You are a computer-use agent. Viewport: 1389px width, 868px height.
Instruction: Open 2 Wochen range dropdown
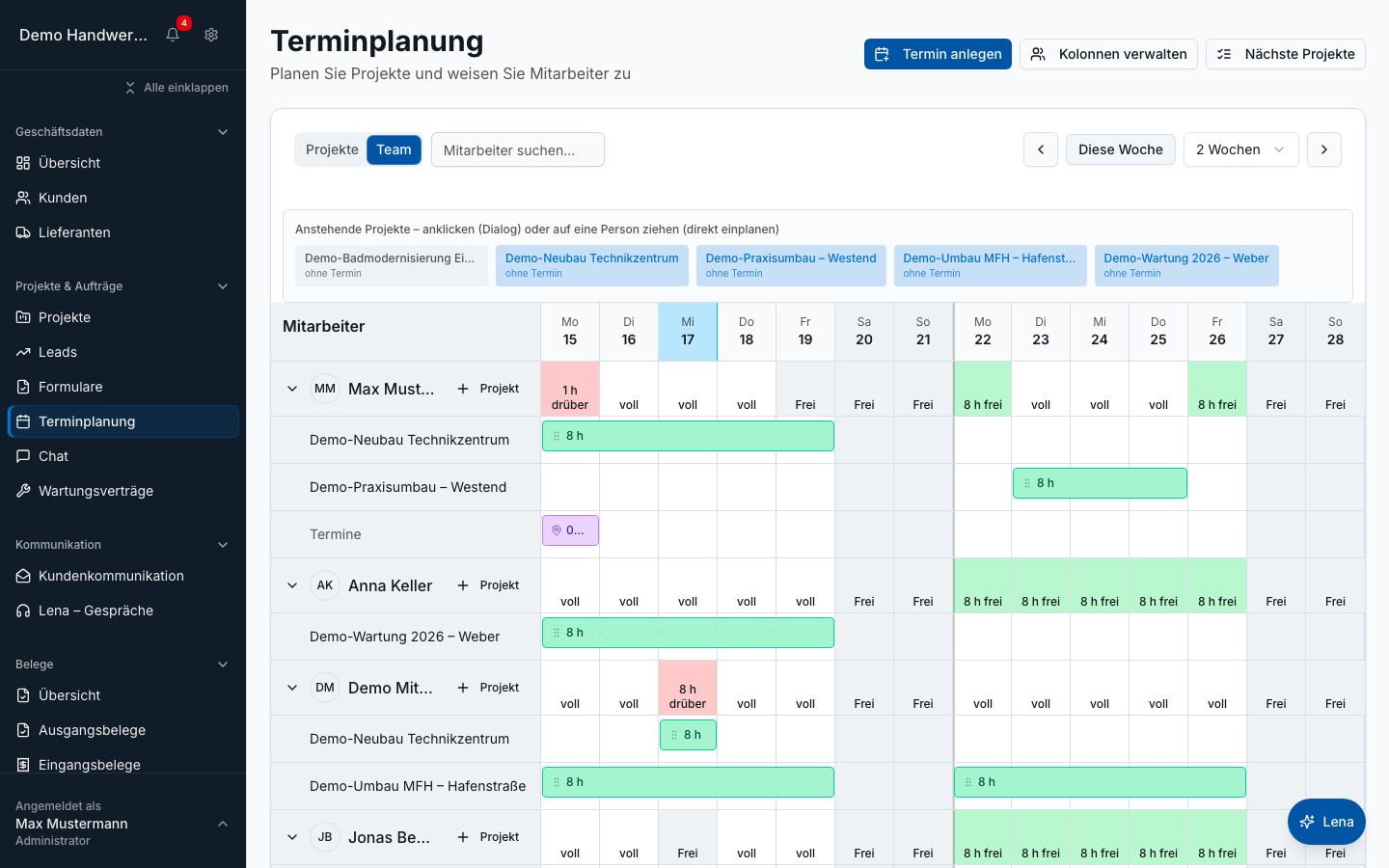point(1240,149)
